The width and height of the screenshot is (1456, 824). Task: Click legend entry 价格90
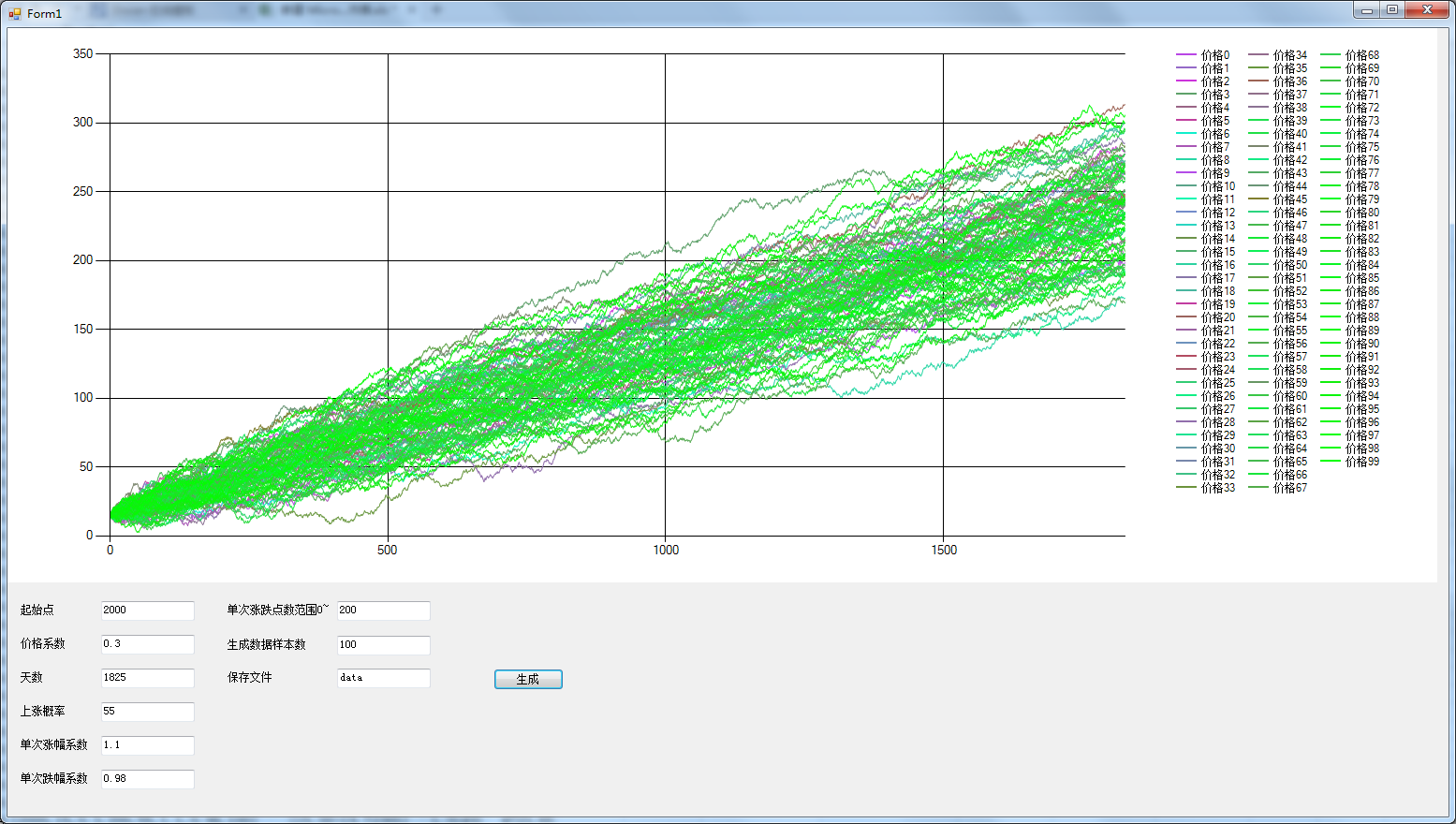tap(1350, 344)
